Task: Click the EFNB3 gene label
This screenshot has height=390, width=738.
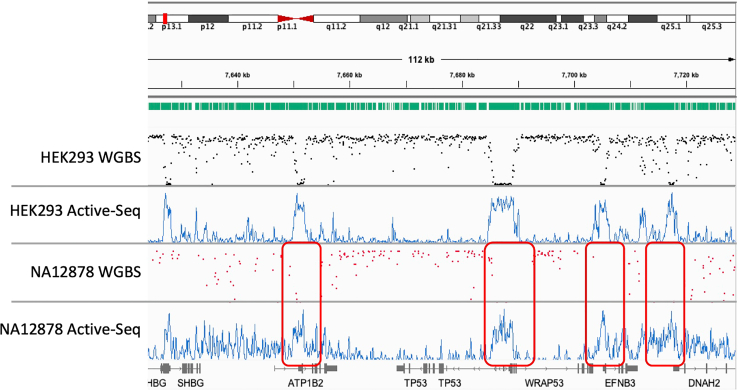Action: click(x=620, y=383)
